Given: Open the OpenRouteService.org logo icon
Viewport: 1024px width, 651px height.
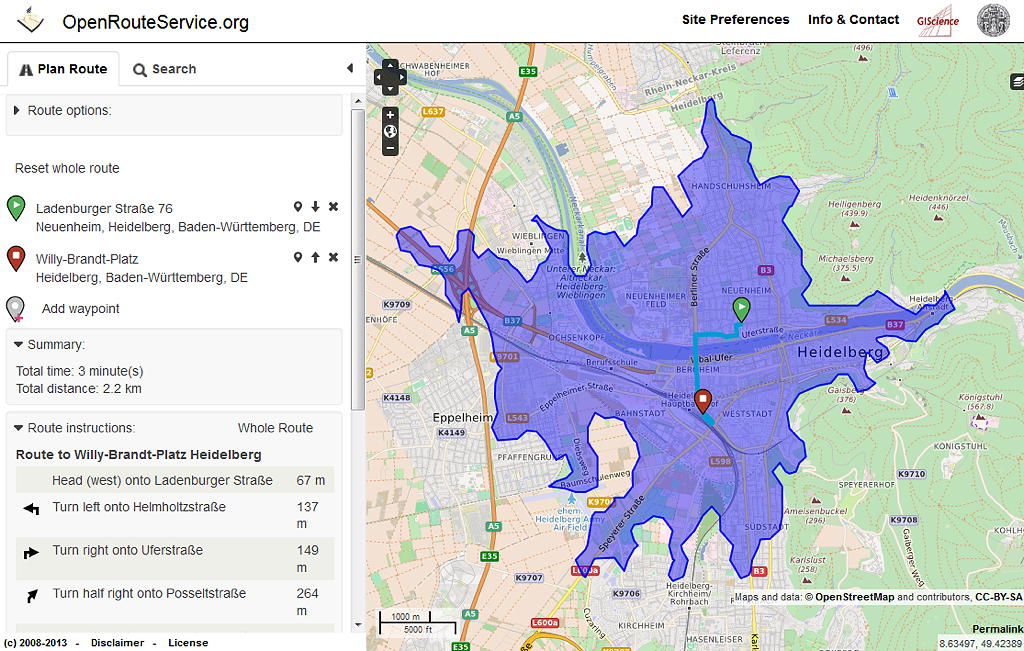Looking at the screenshot, I should [x=30, y=20].
